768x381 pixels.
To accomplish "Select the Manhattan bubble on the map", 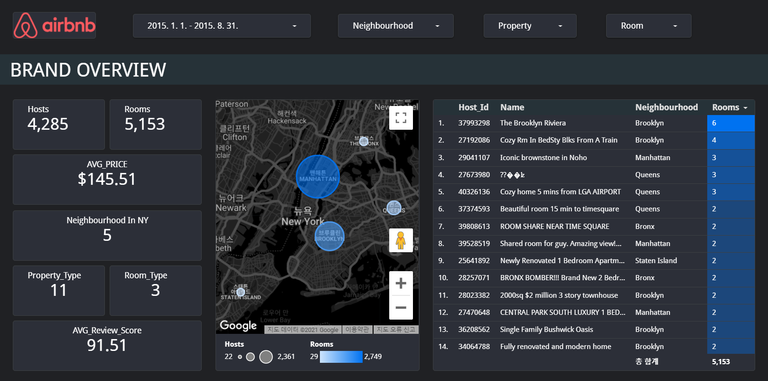I will click(x=318, y=177).
